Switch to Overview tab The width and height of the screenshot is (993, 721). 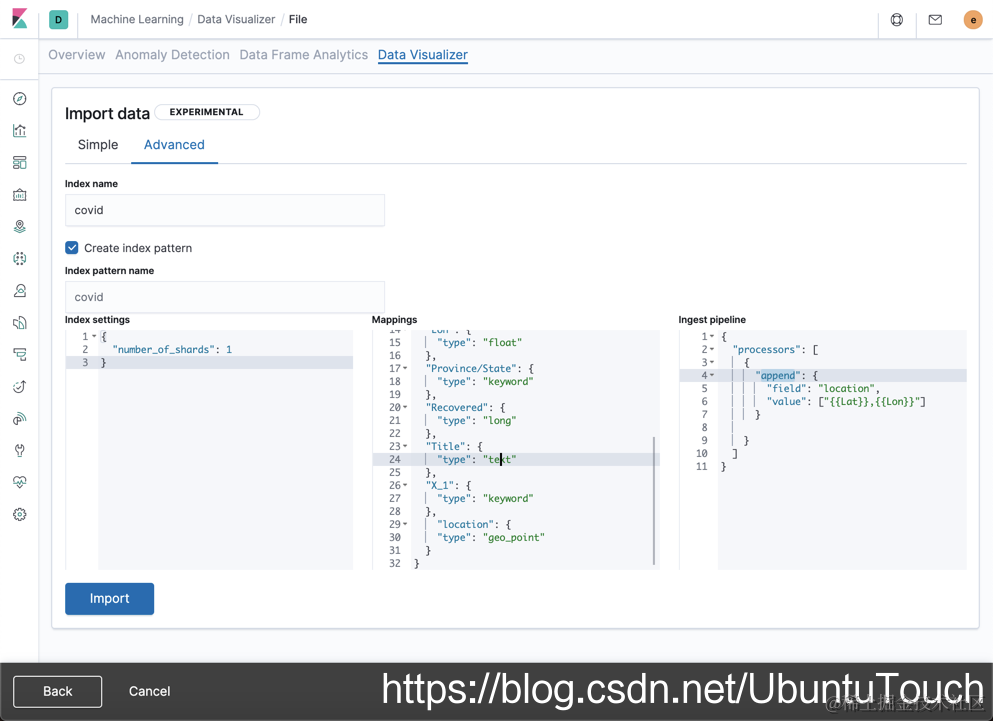(77, 55)
